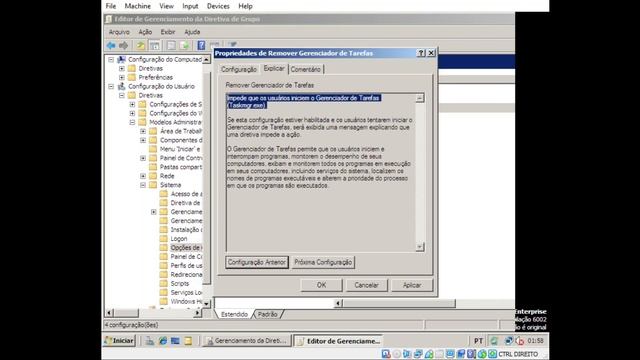Viewport: 640px width, 360px height.
Task: Click the PT language indicator
Action: pos(478,341)
